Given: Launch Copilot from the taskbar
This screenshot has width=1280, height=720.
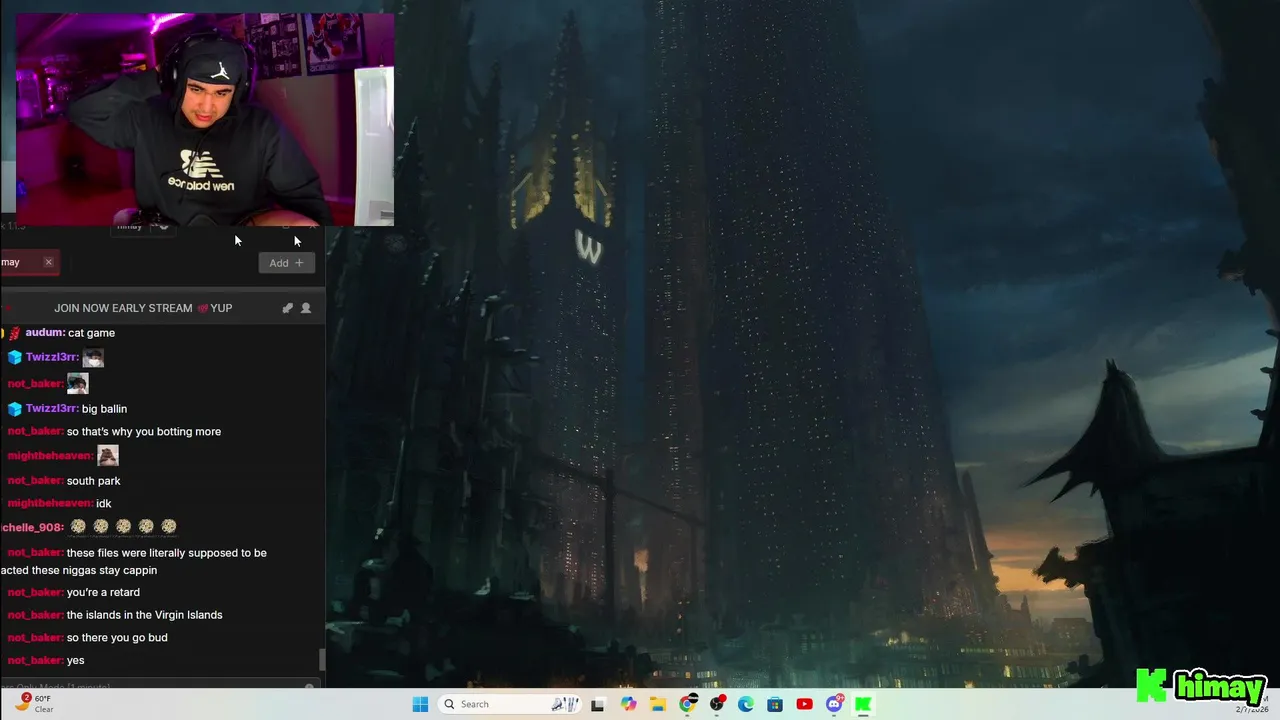Looking at the screenshot, I should pos(628,704).
